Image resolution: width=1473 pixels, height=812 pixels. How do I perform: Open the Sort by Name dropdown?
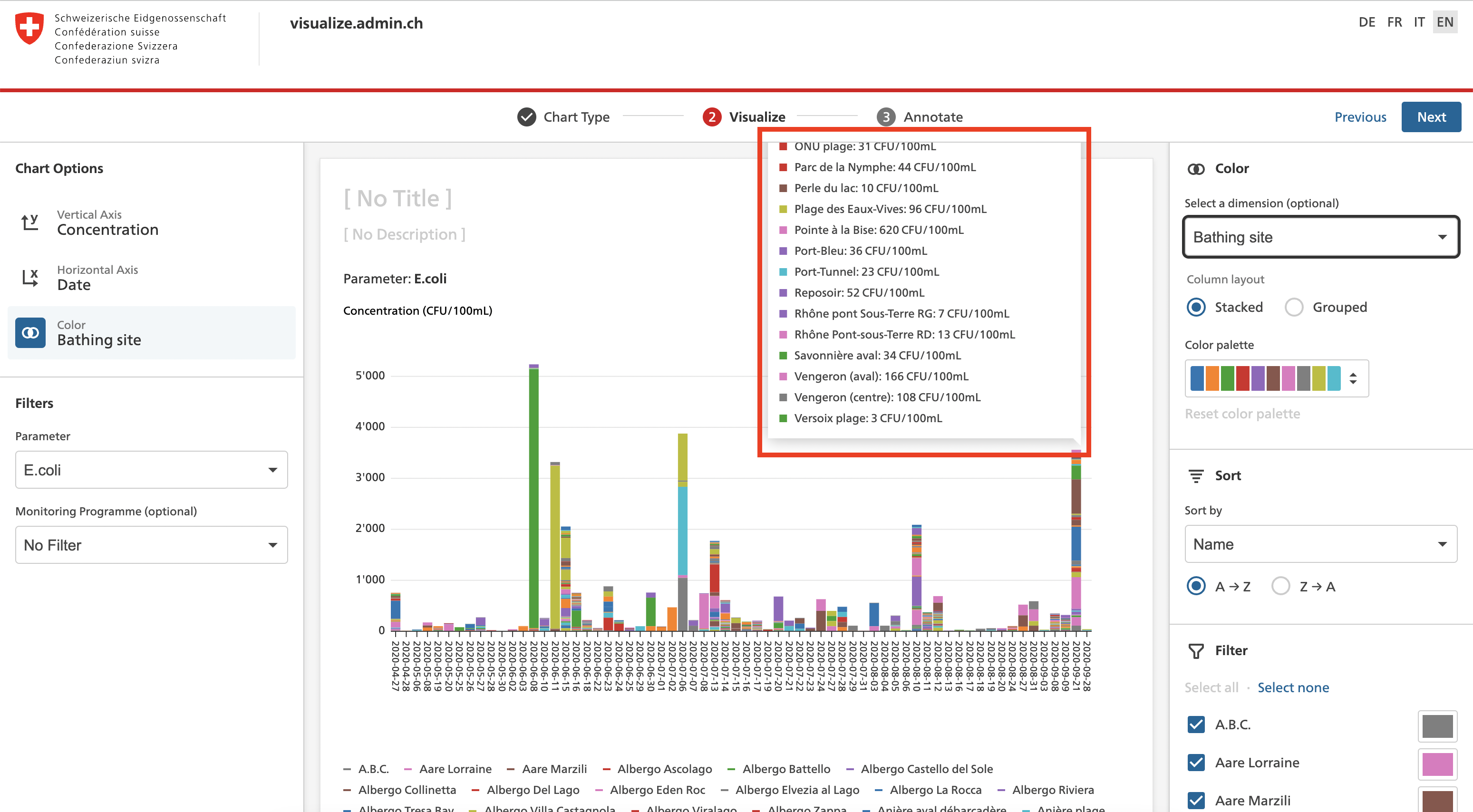point(1320,544)
